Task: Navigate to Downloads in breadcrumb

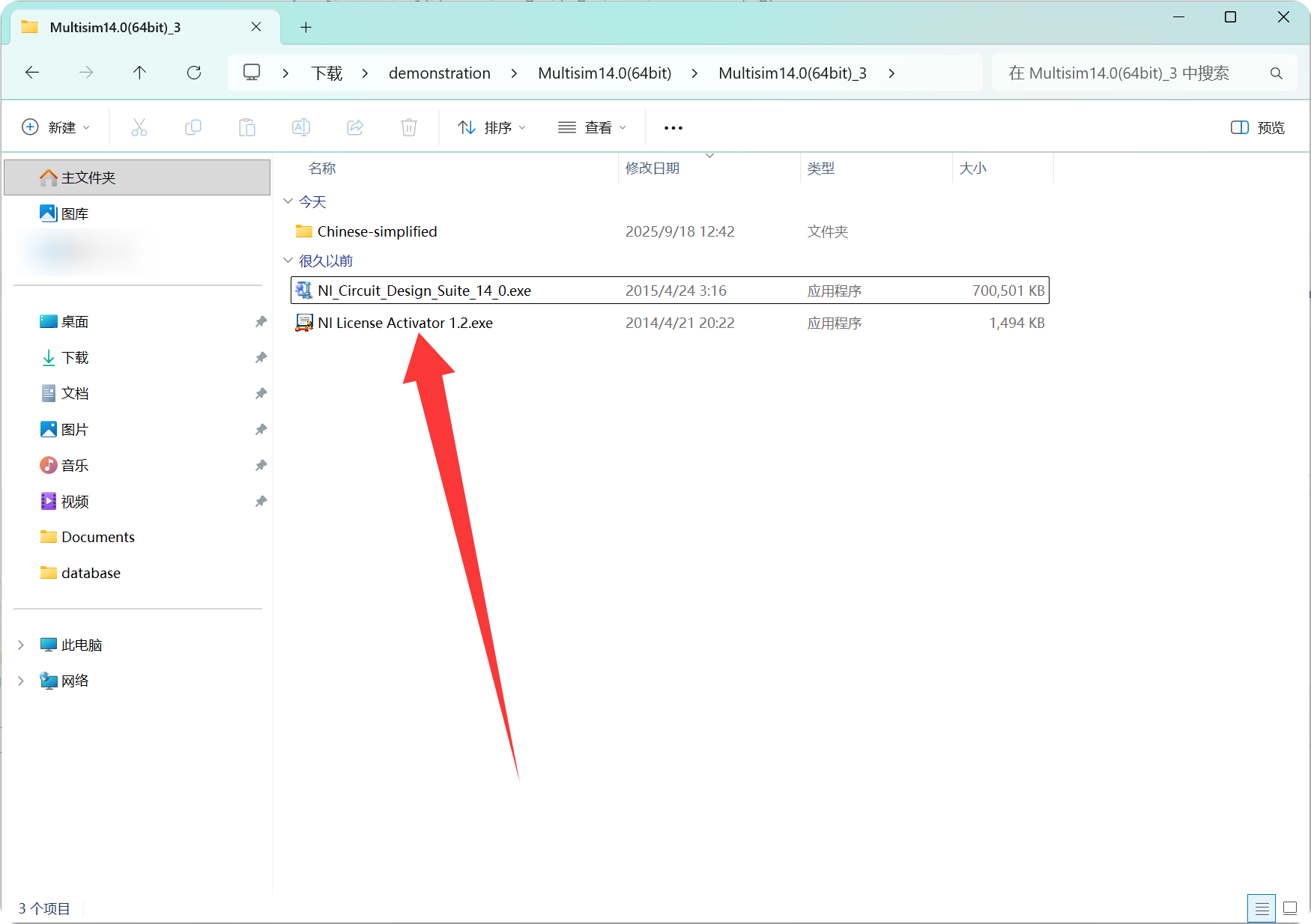Action: pyautogui.click(x=327, y=73)
